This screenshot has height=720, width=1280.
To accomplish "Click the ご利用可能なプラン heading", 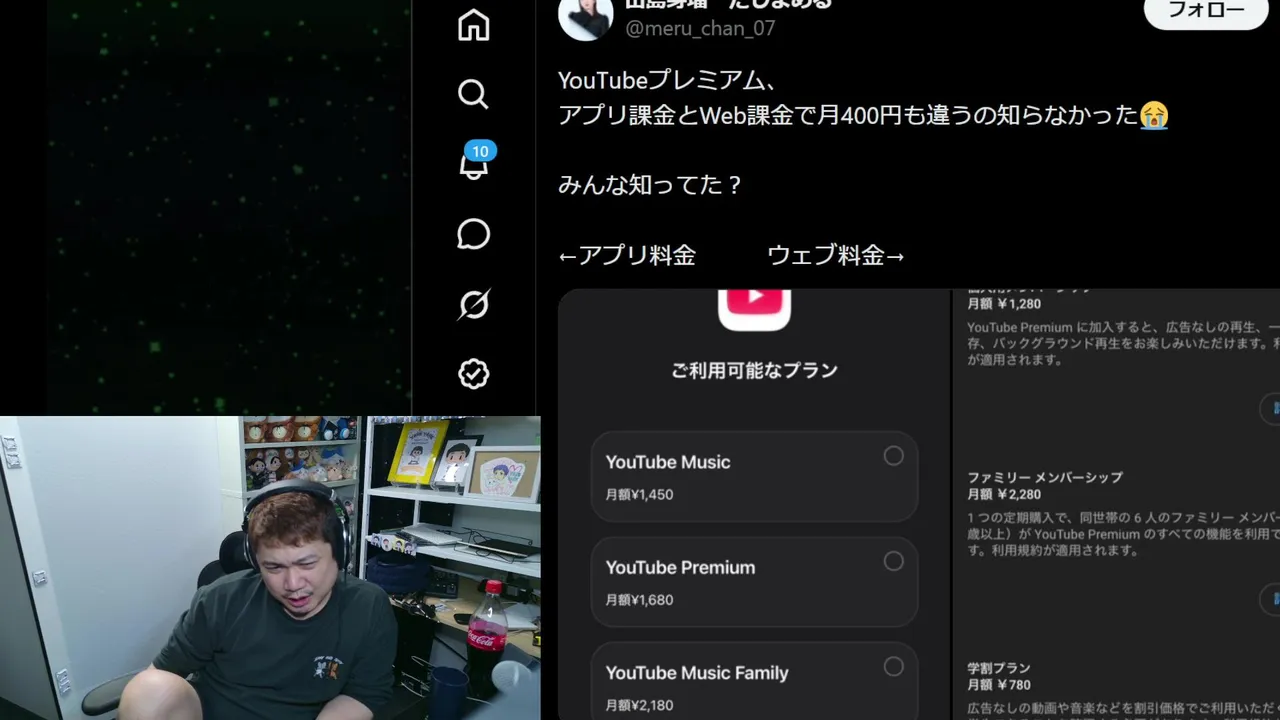I will 754,370.
